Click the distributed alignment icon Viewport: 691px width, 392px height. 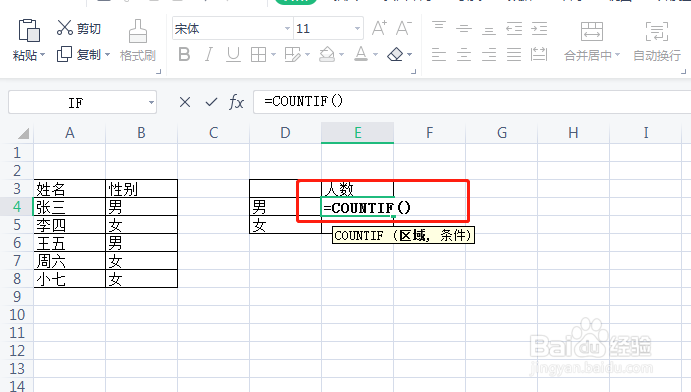539,55
